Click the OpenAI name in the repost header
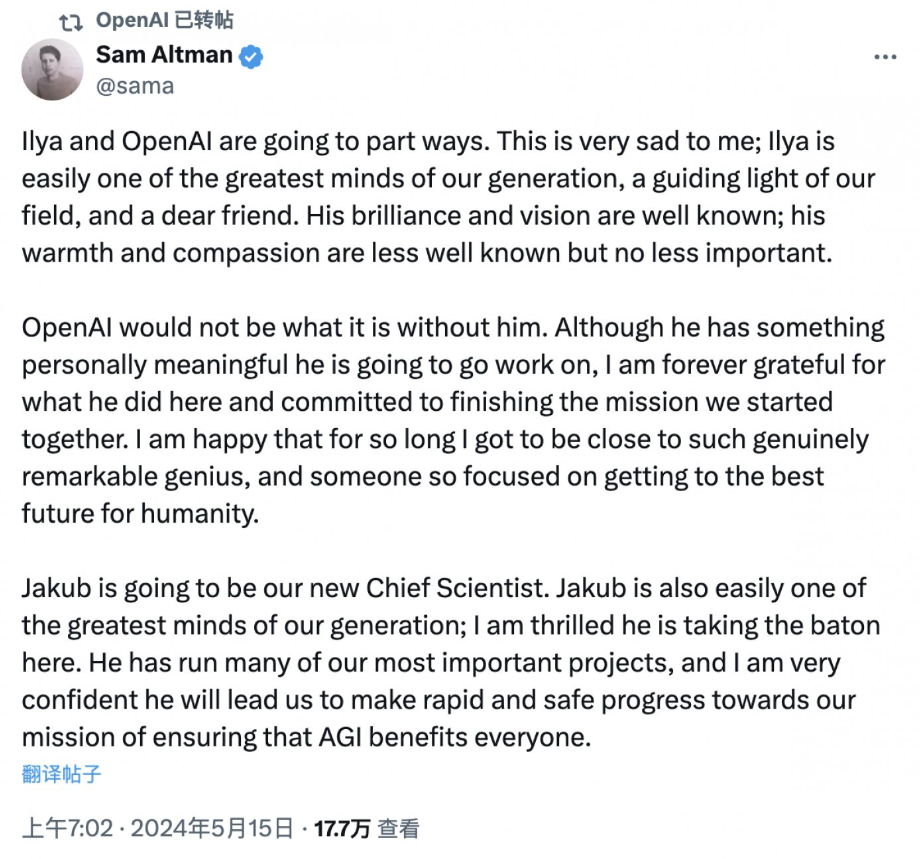 point(133,21)
